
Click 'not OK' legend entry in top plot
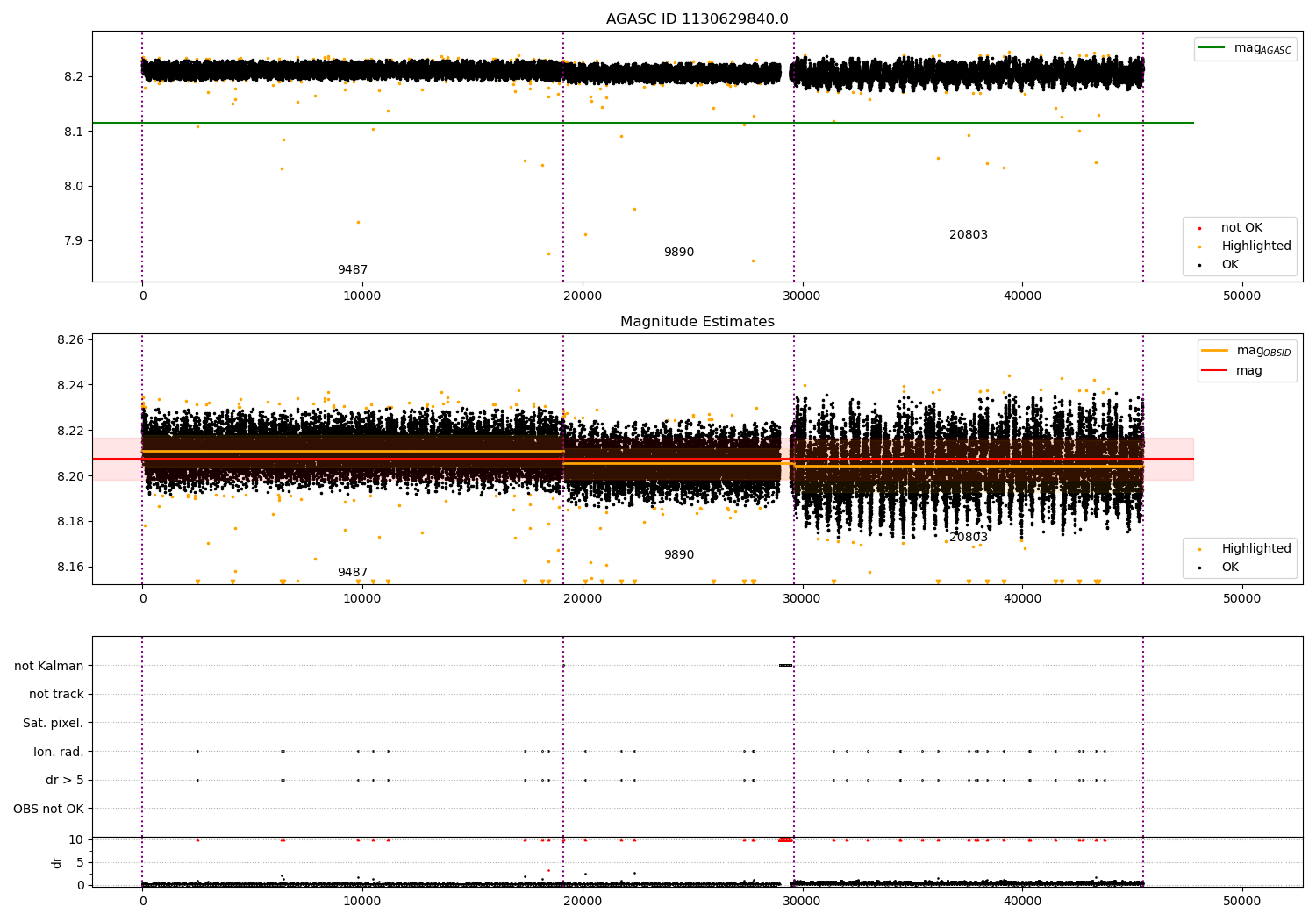click(x=1241, y=228)
